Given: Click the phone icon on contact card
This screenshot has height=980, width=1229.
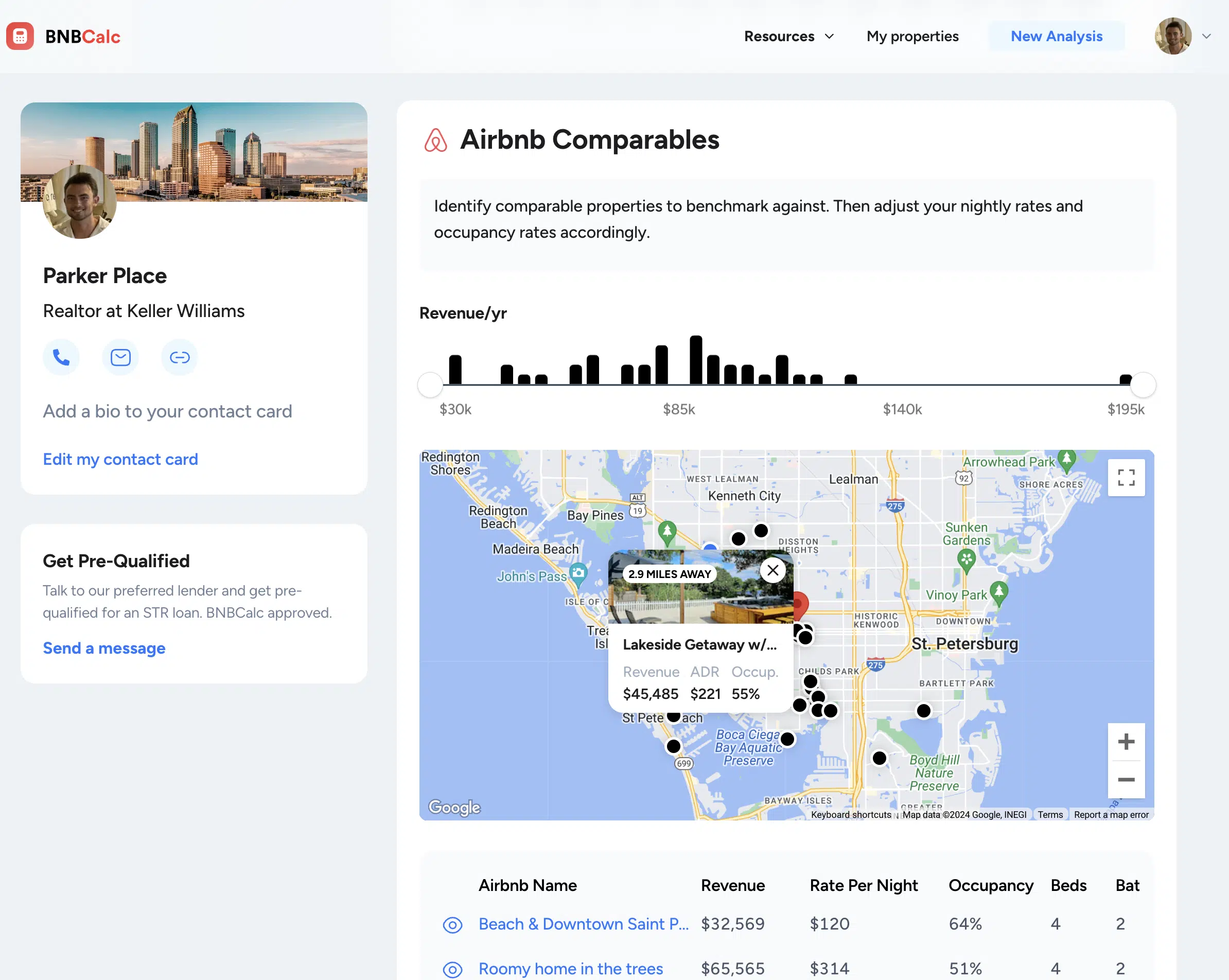Looking at the screenshot, I should [61, 357].
